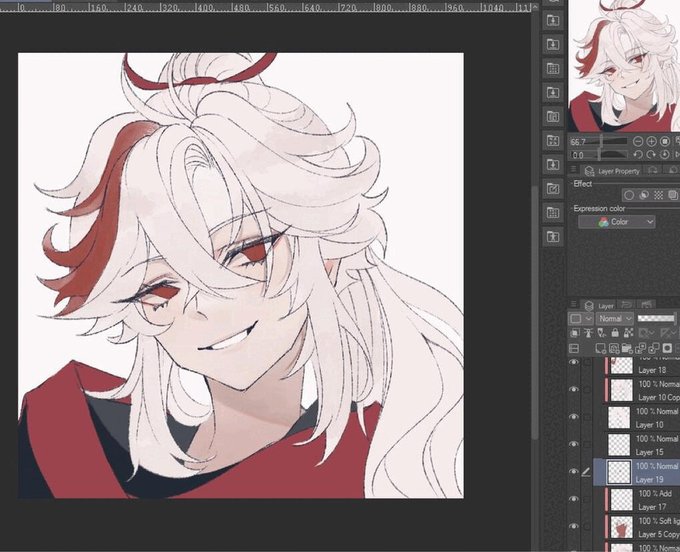Adjust the layer opacity slider

pyautogui.click(x=656, y=318)
